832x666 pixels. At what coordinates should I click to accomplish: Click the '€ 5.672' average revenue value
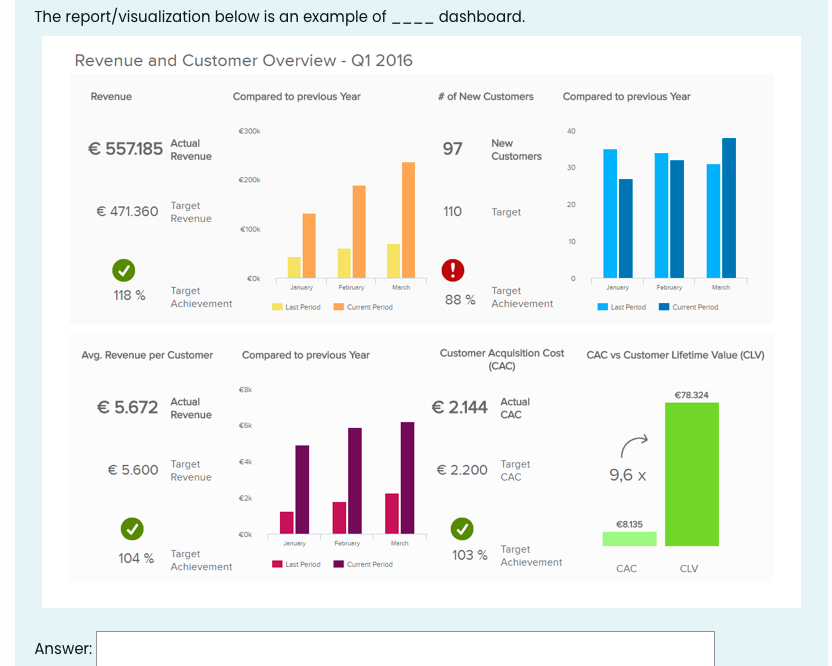(127, 407)
